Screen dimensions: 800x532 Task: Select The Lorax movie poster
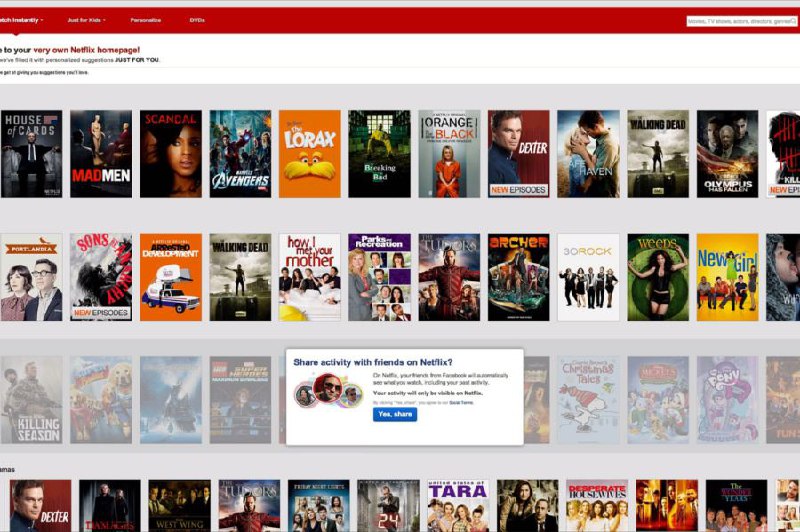[310, 153]
